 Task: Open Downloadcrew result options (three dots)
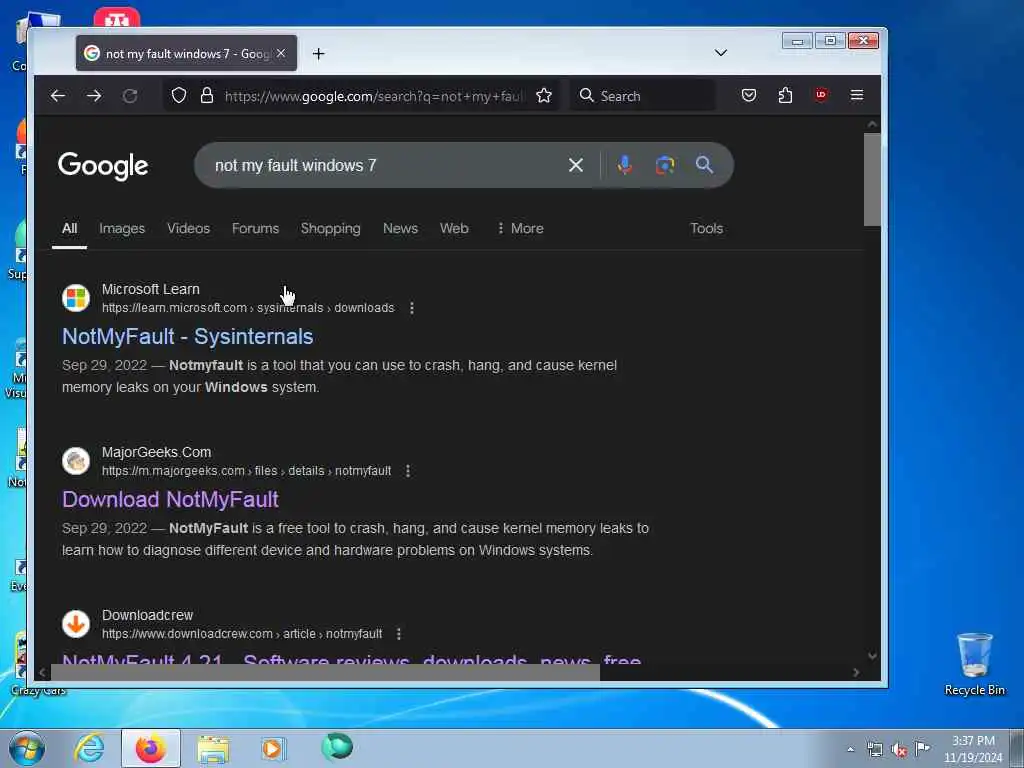[399, 633]
